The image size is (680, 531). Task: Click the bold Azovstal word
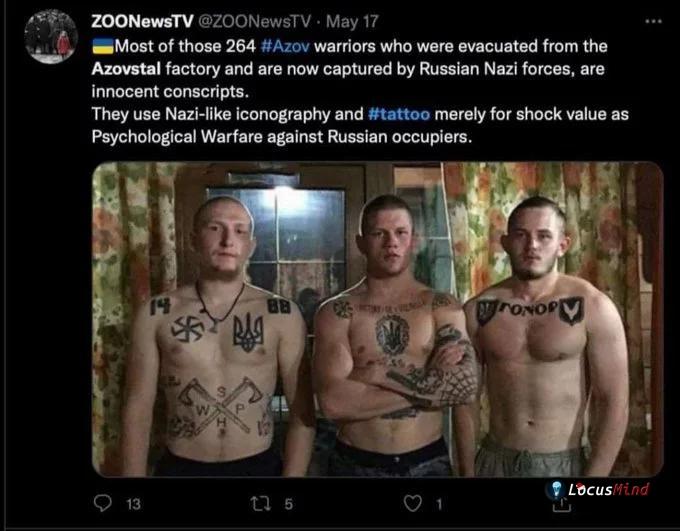pyautogui.click(x=126, y=69)
